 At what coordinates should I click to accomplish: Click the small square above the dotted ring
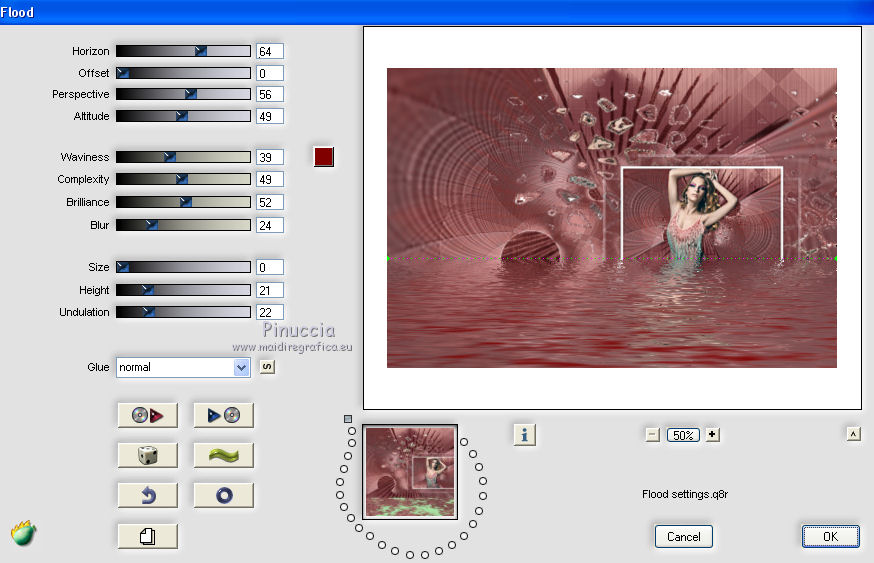348,419
